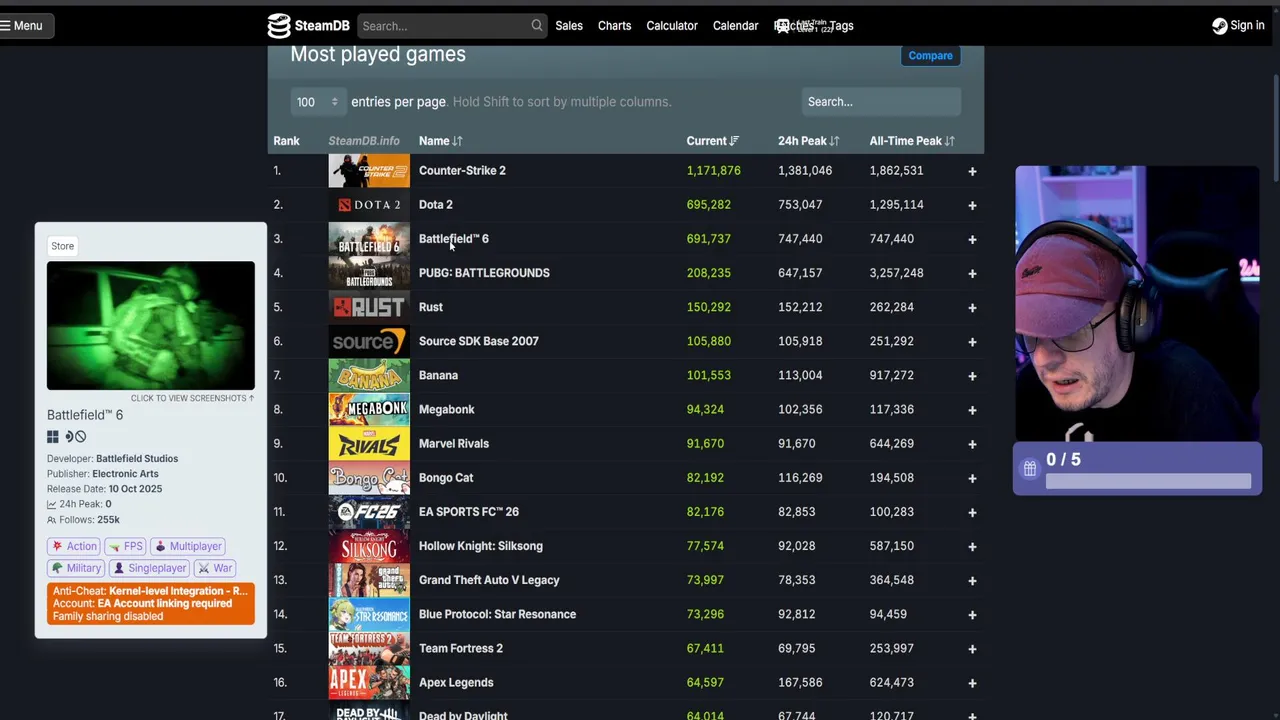1280x720 pixels.
Task: Add Banana to compare with plus
Action: tap(972, 376)
